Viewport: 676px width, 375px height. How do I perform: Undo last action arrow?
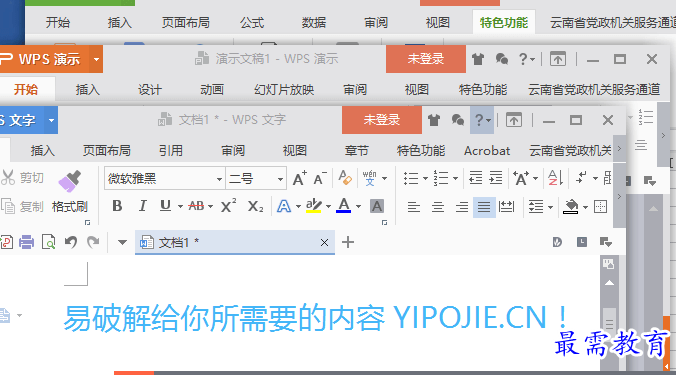[x=71, y=242]
